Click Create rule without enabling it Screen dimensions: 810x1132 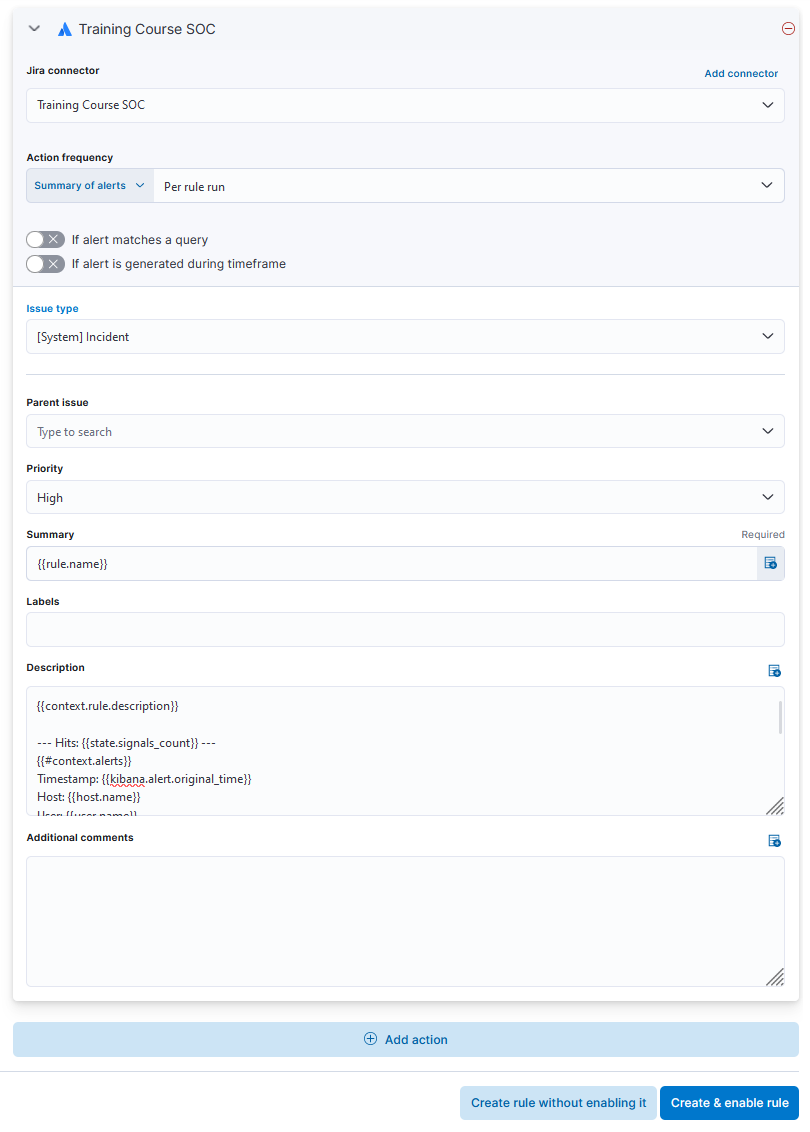(558, 1103)
